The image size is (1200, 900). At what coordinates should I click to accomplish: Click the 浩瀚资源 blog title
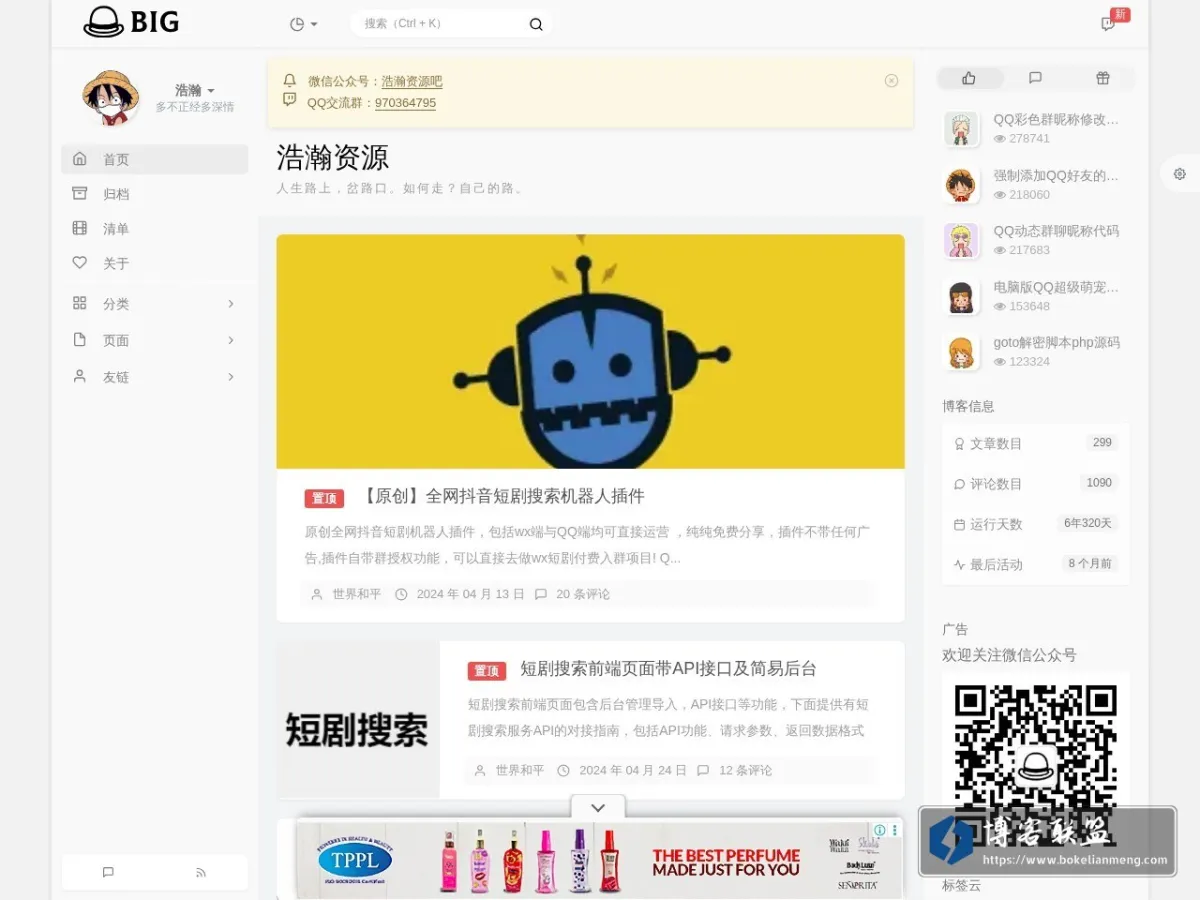tap(333, 158)
